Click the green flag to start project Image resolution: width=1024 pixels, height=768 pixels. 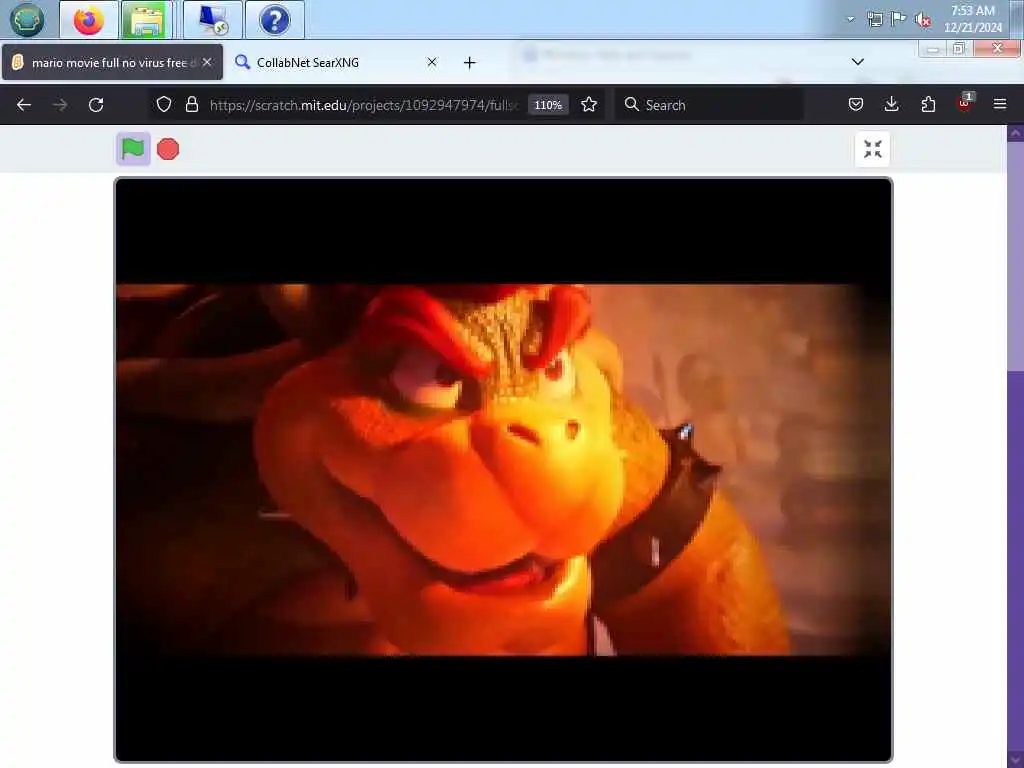(133, 149)
